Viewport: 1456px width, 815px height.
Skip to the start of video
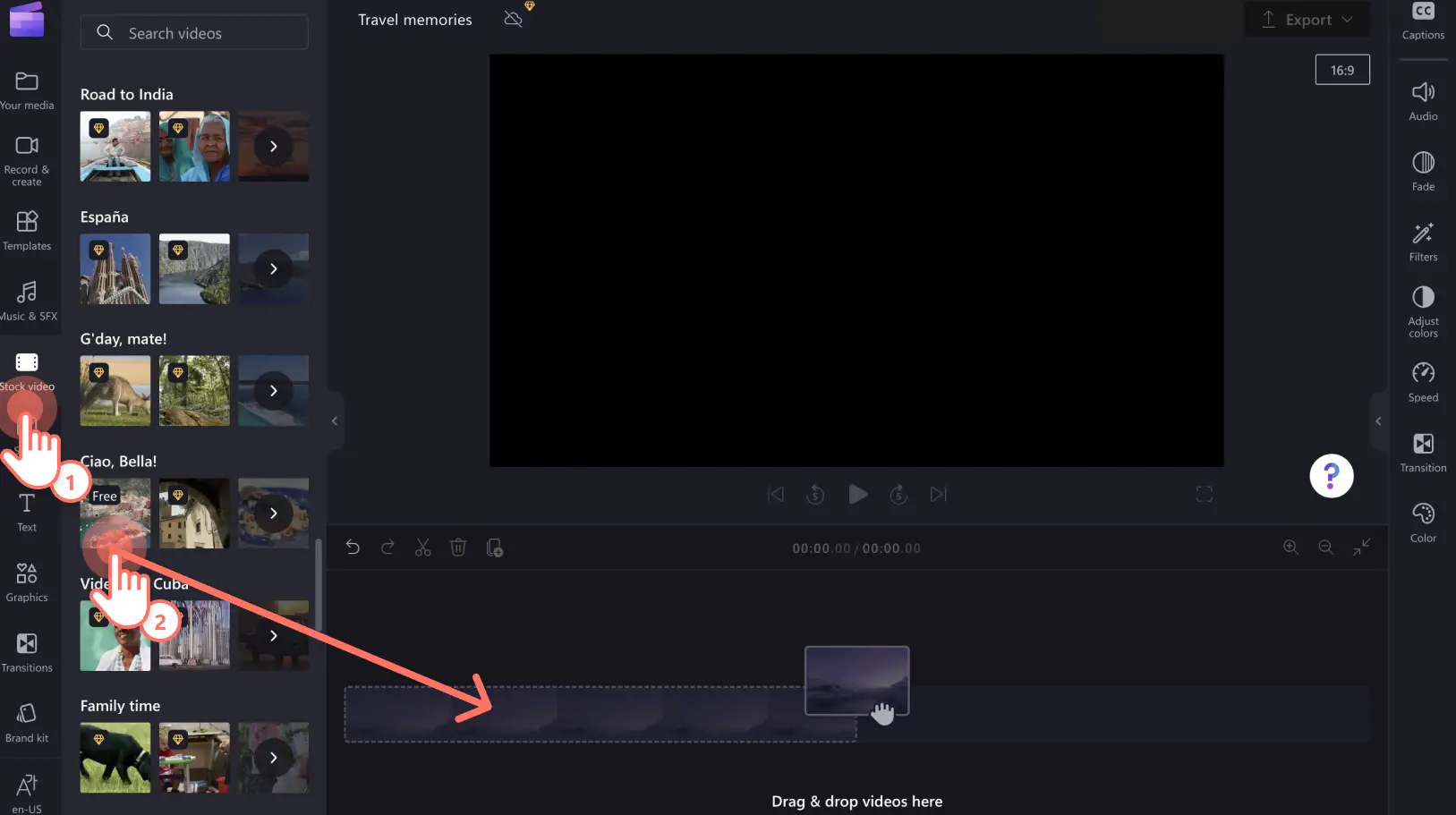click(776, 494)
